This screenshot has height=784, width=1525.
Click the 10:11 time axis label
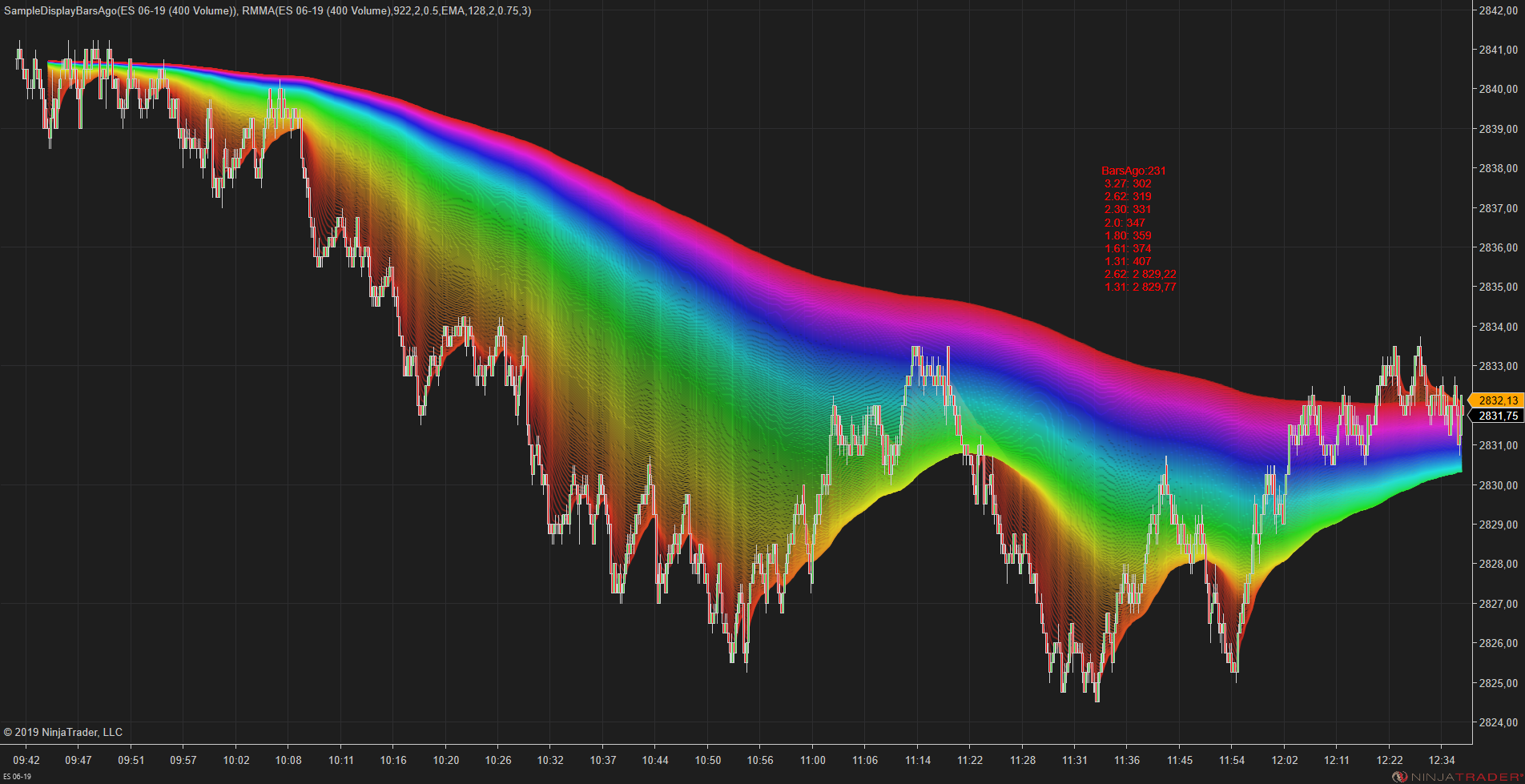coord(341,760)
